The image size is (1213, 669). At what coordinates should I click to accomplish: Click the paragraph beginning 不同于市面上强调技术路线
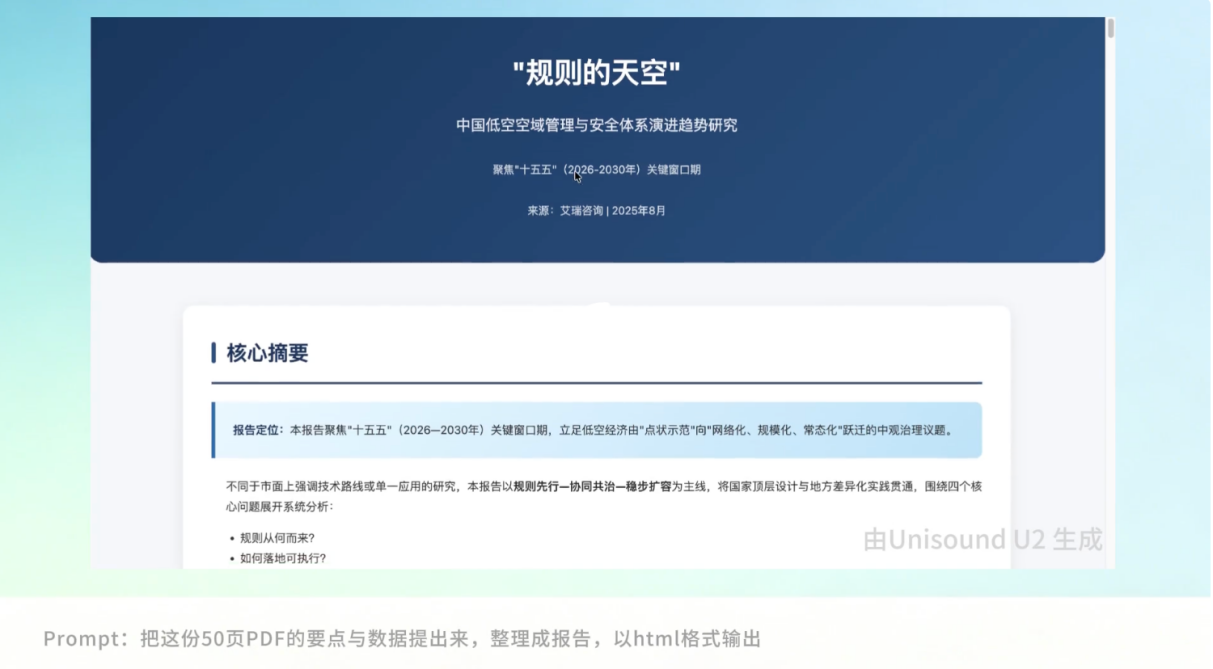coord(604,497)
